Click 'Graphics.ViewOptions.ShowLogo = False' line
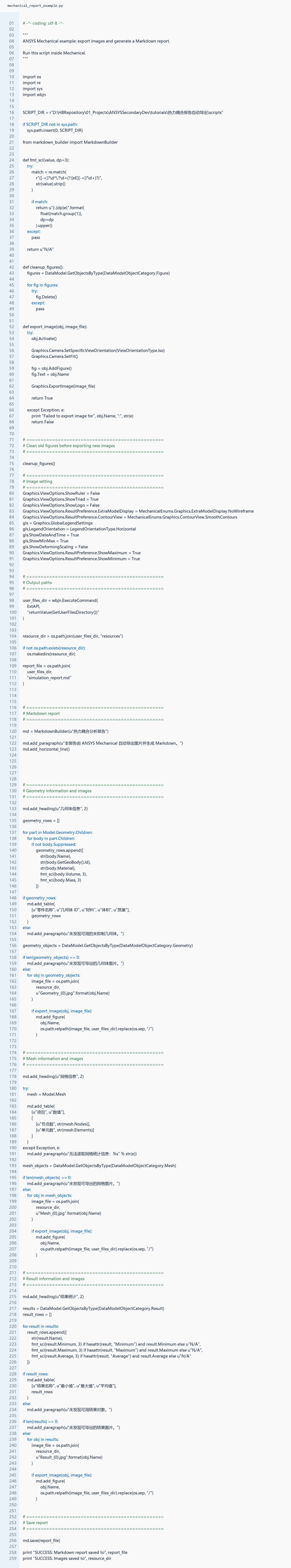This screenshot has height=1568, width=291. coord(61,505)
